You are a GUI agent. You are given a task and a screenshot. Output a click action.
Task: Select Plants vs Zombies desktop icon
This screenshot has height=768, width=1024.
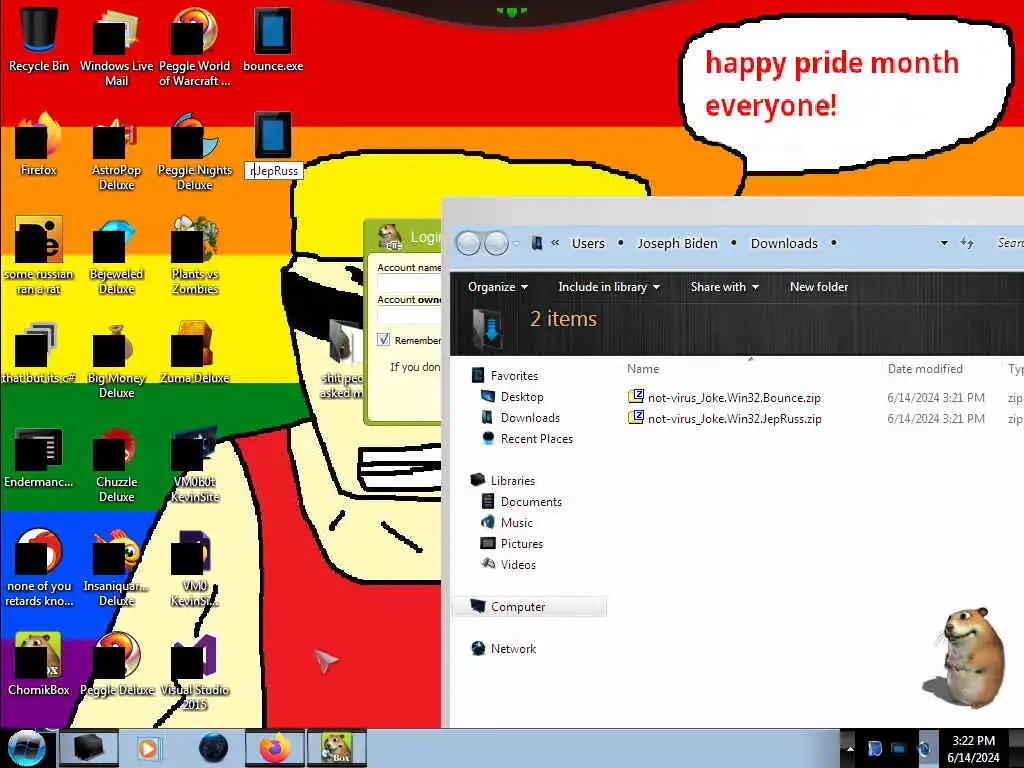194,255
